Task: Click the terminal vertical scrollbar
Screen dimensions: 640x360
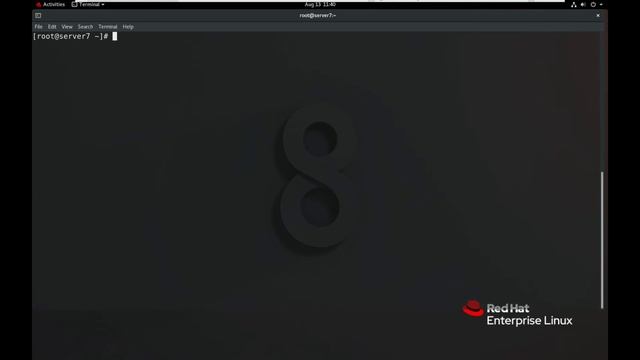Action: click(602, 240)
